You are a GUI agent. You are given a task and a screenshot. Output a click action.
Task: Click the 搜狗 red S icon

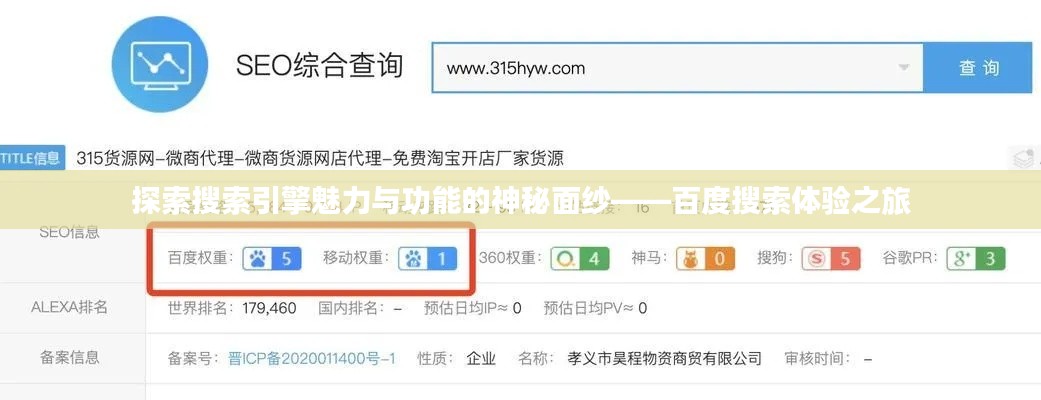click(816, 258)
